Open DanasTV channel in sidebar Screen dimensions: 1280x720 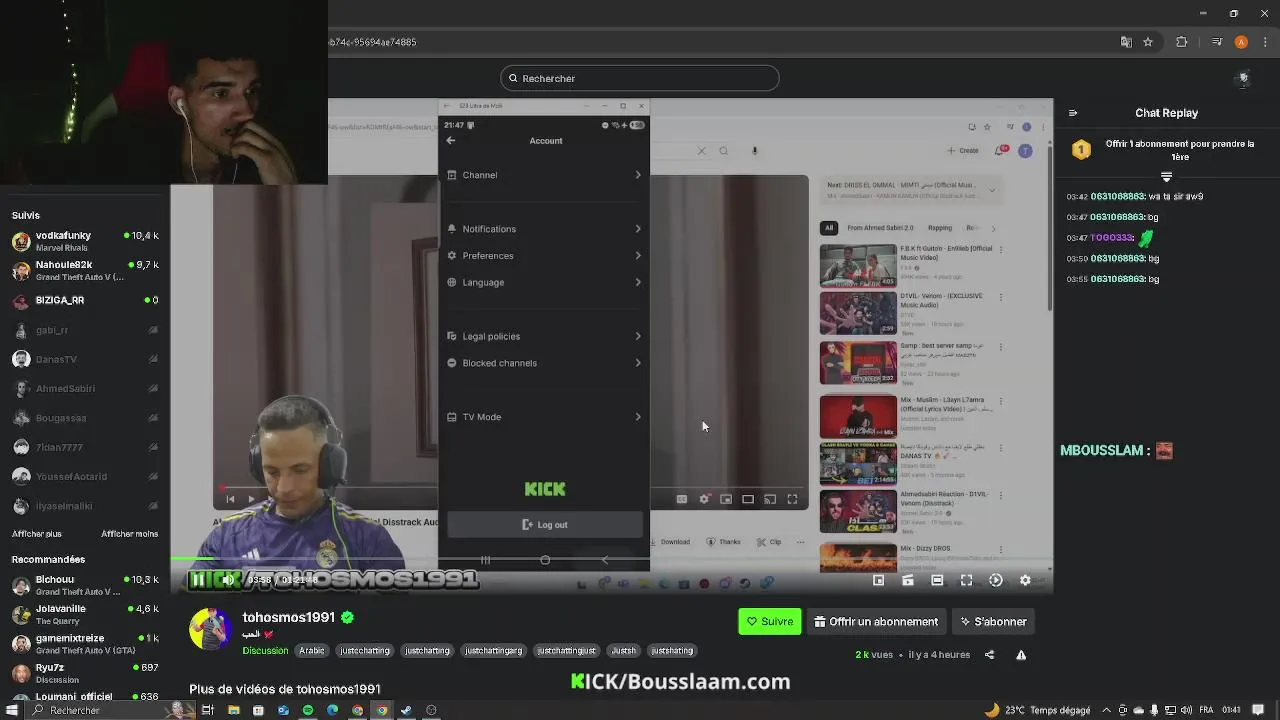(84, 359)
